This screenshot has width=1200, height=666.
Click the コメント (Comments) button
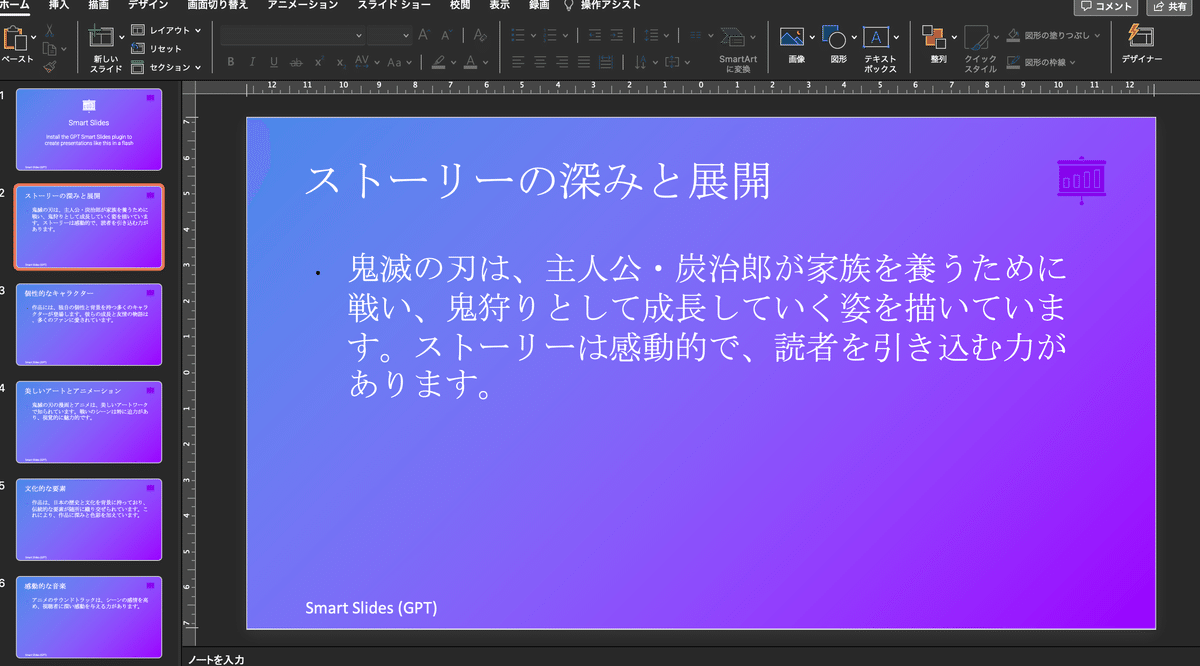(1106, 6)
